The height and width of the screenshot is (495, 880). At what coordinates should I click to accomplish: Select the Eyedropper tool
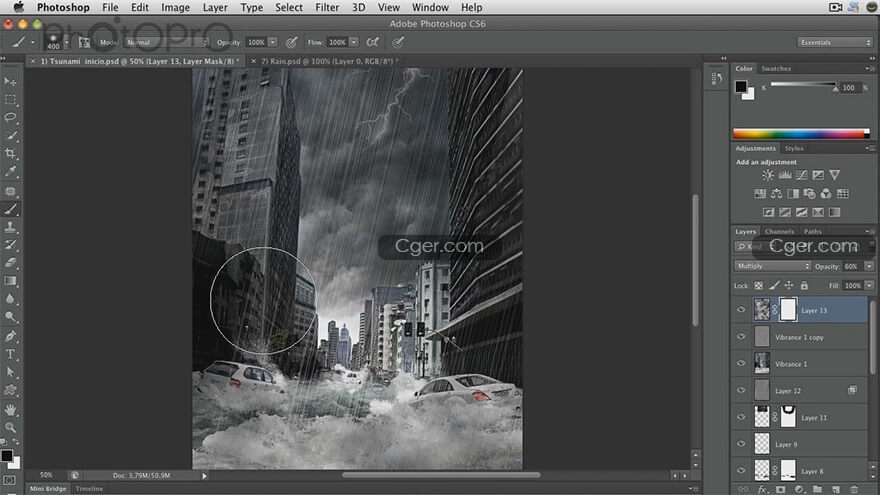[x=10, y=171]
